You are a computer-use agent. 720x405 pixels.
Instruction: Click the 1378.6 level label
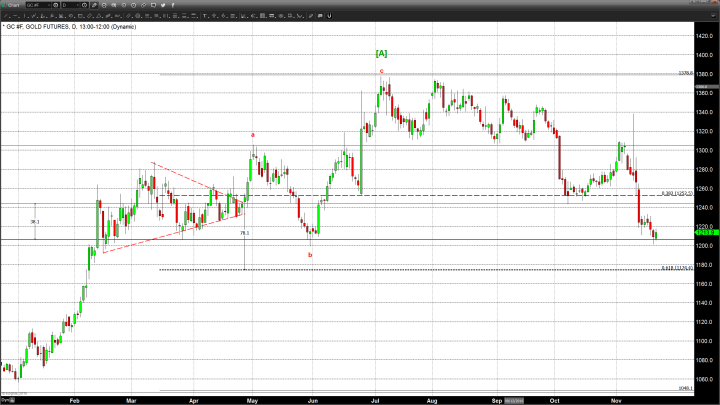686,73
